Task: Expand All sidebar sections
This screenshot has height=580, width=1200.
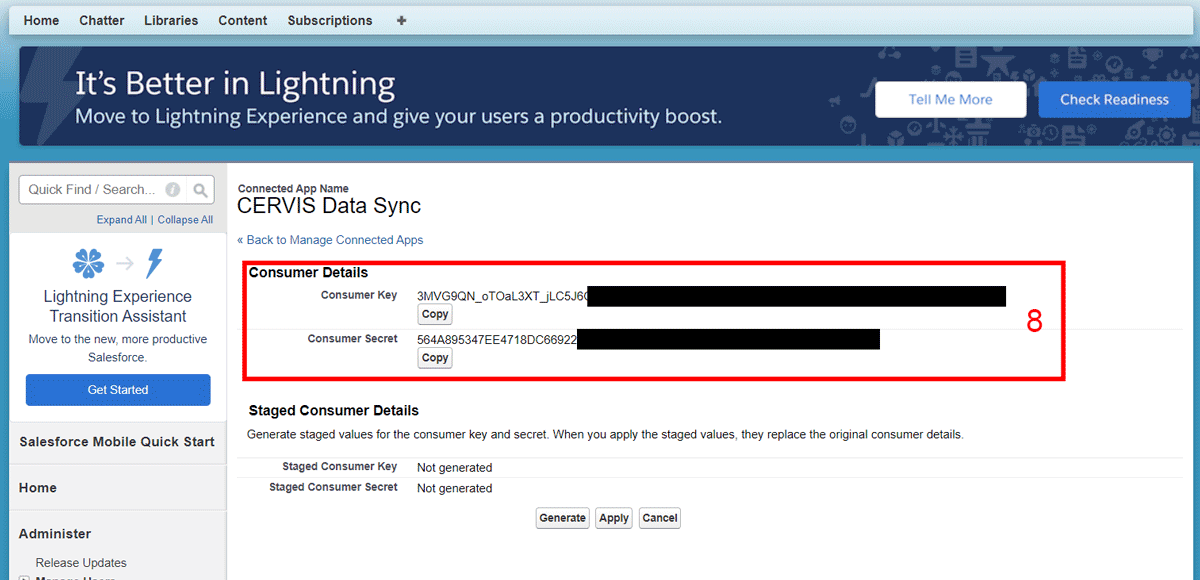Action: [122, 220]
